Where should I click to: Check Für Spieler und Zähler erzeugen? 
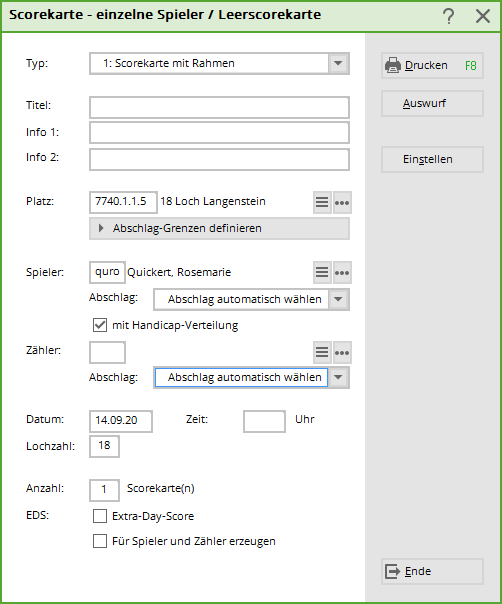click(100, 541)
